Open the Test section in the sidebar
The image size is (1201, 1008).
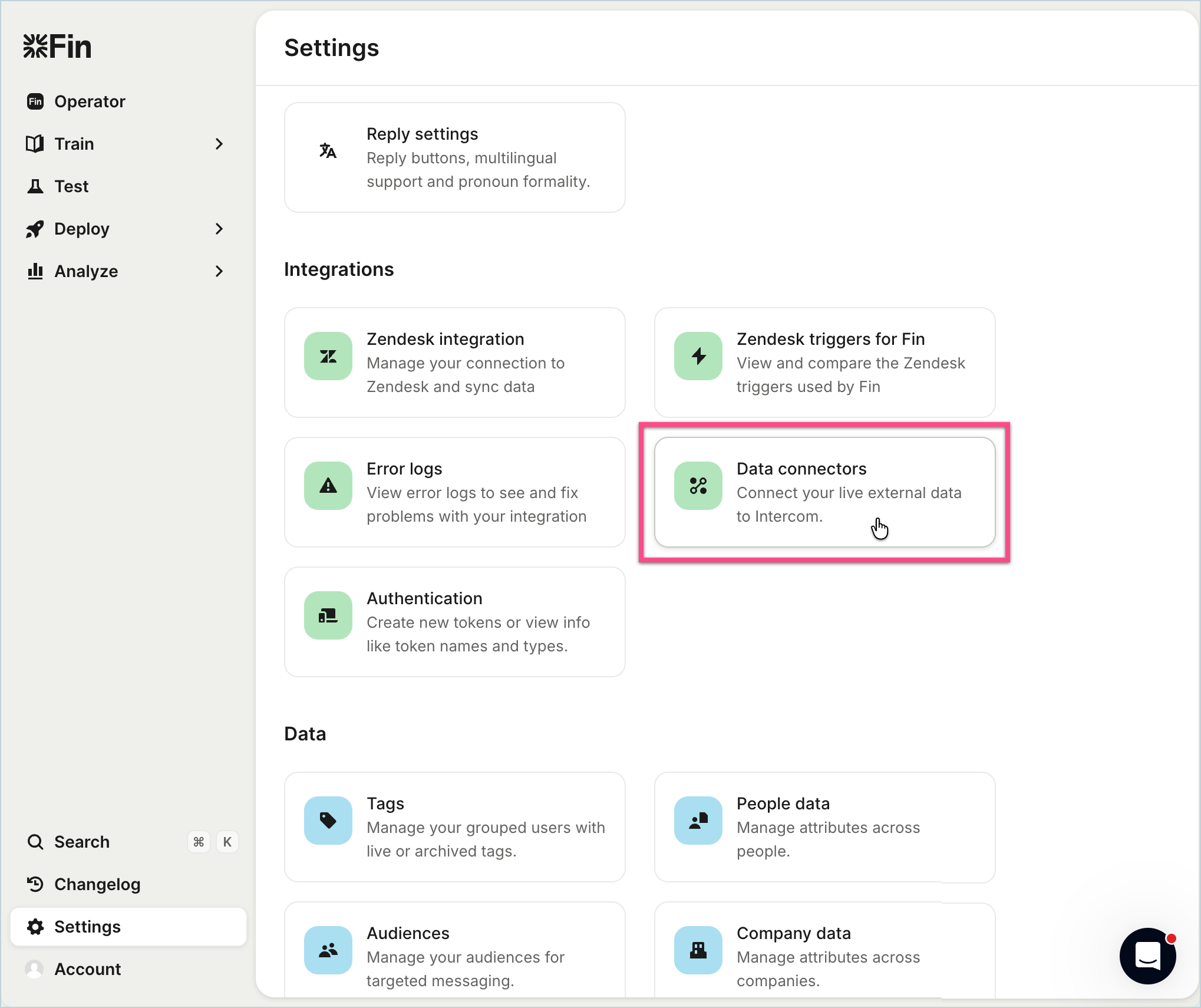[x=128, y=186]
